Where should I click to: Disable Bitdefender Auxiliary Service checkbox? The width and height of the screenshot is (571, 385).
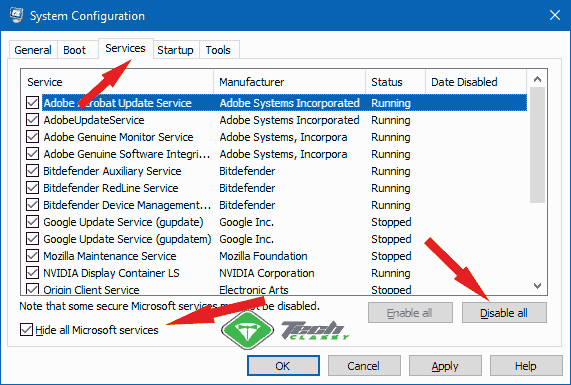click(x=32, y=171)
